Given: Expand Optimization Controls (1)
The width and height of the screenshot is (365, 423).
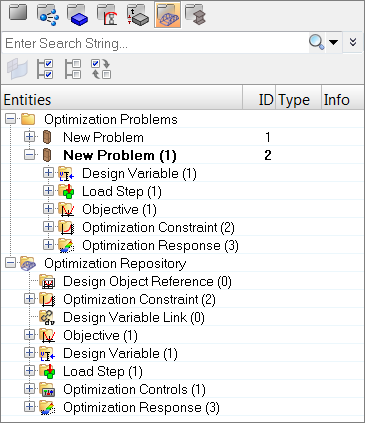Looking at the screenshot, I should [29, 389].
